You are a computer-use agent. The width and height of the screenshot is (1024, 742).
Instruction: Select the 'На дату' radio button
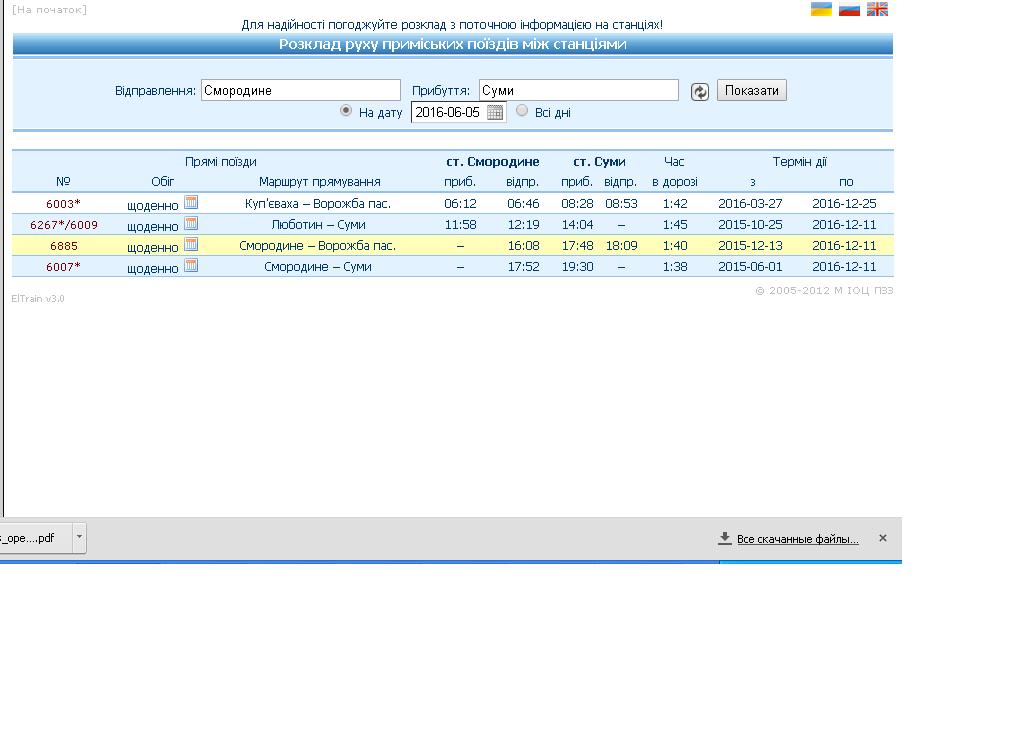click(x=346, y=111)
